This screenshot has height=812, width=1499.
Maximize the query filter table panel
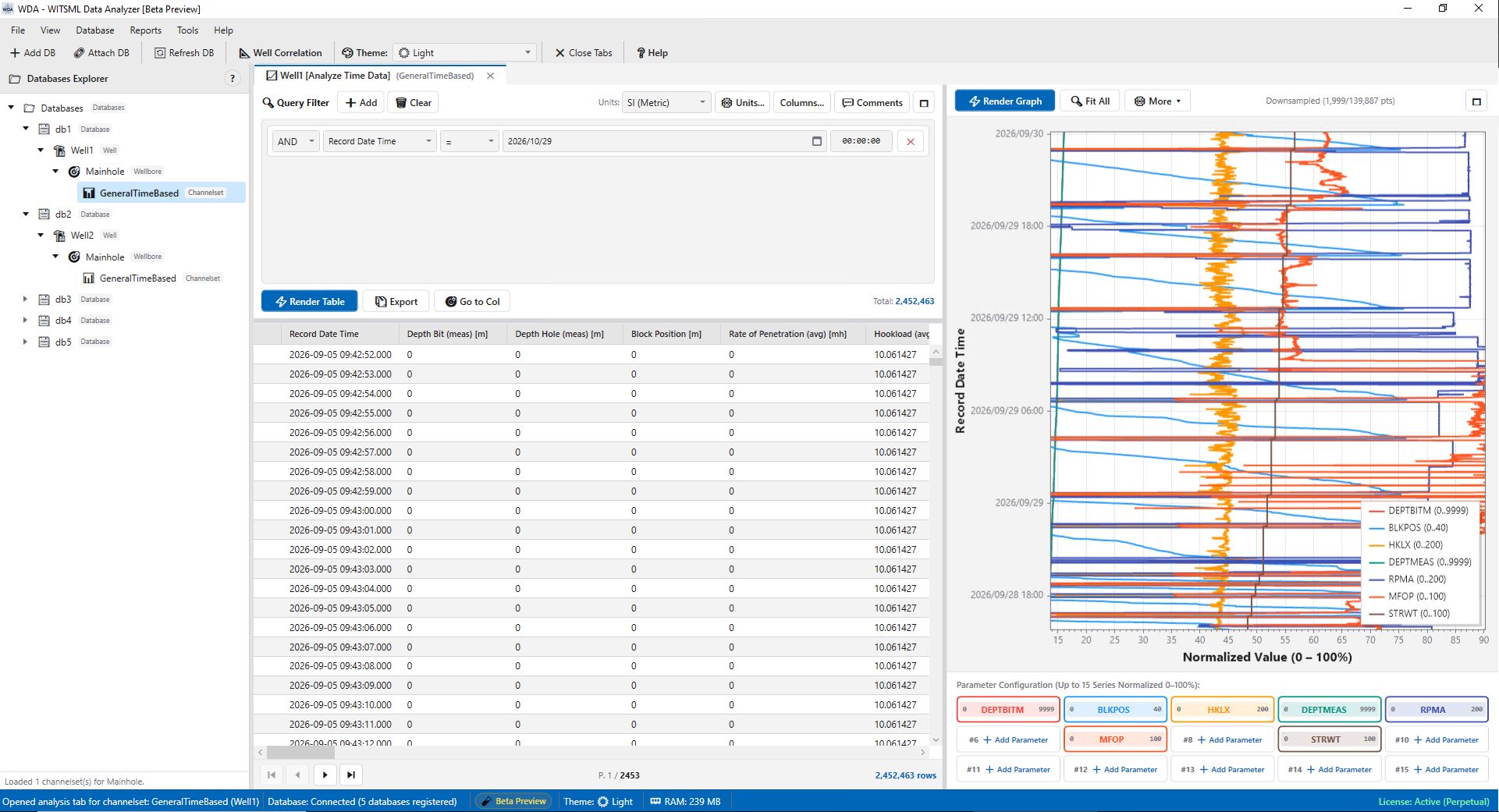point(924,103)
